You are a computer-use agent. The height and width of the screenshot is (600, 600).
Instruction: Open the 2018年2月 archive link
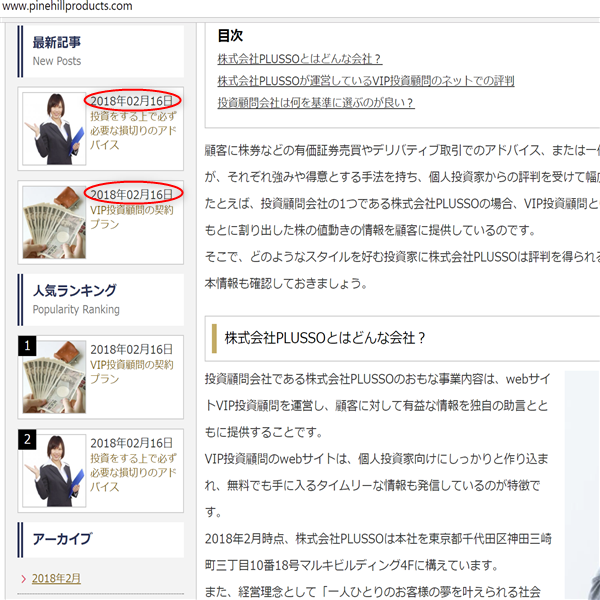[x=56, y=579]
